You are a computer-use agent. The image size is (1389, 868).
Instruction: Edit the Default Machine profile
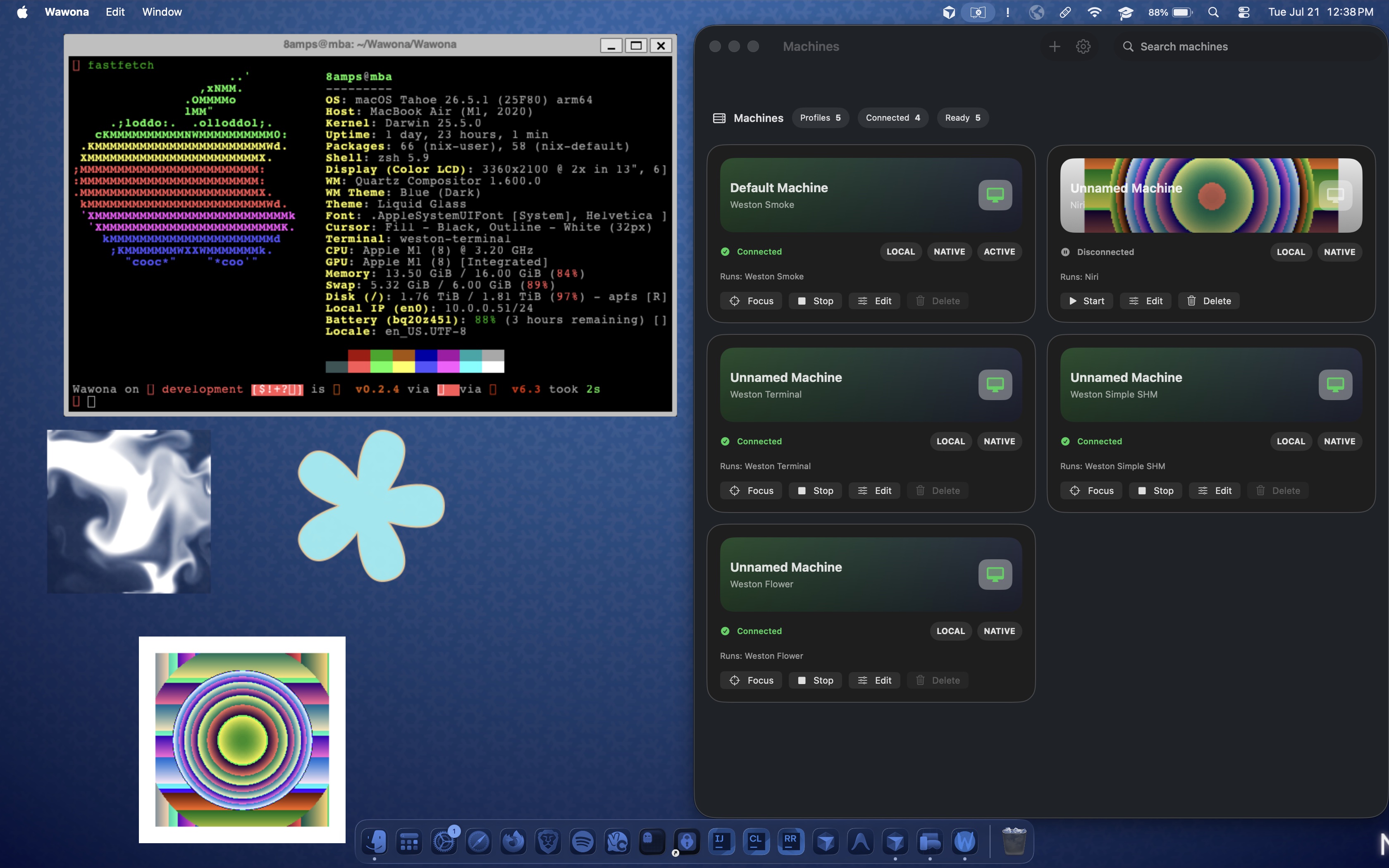(874, 301)
